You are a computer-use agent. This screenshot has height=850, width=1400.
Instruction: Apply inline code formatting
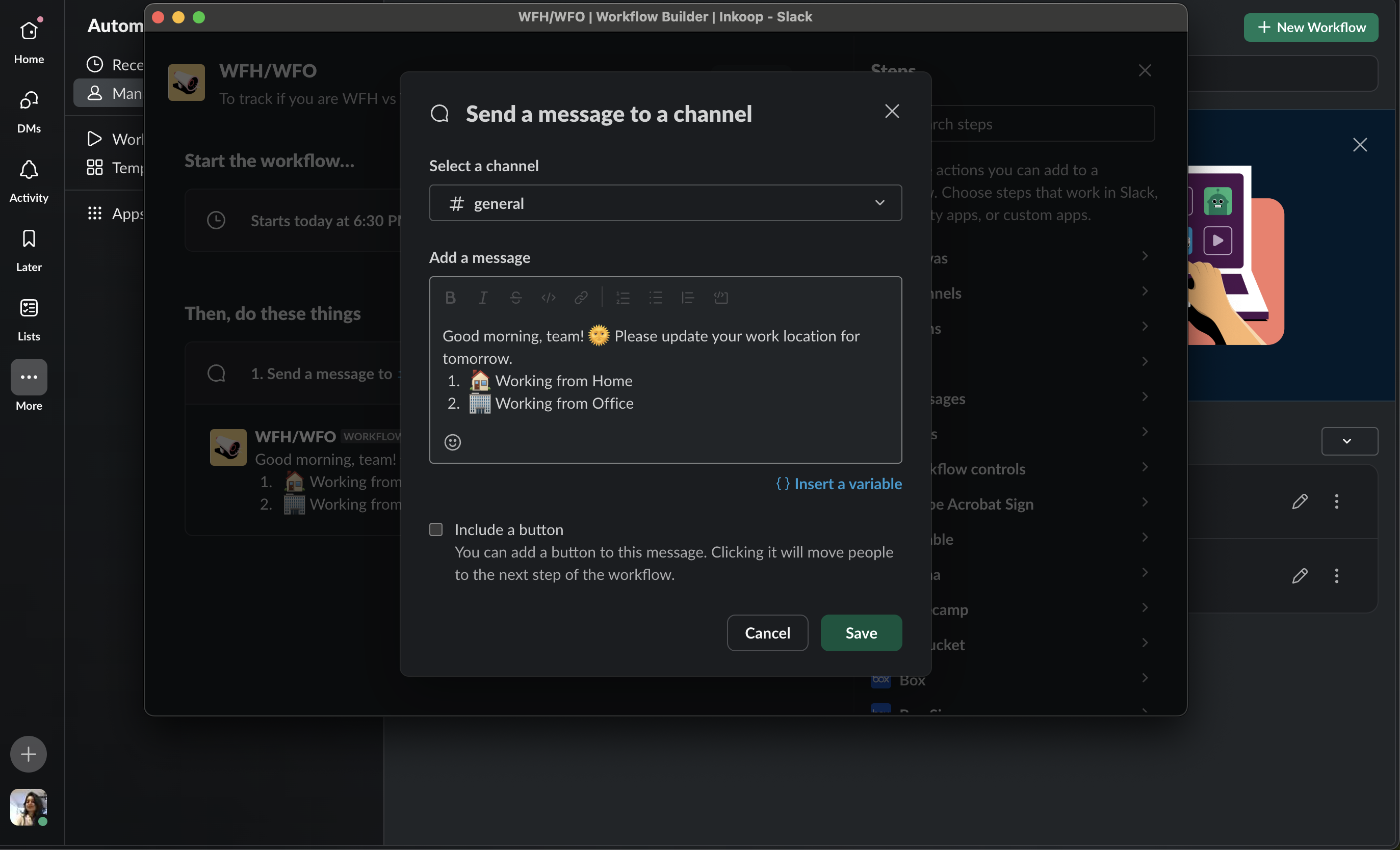548,298
